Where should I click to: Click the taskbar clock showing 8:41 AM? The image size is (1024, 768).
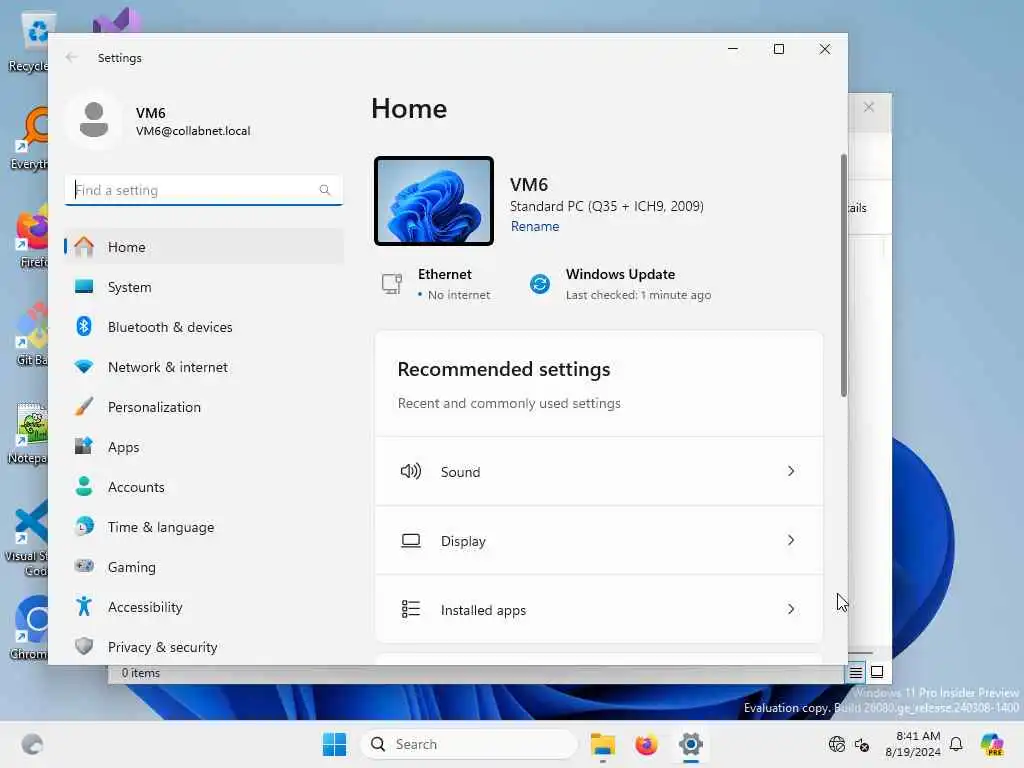tap(913, 744)
